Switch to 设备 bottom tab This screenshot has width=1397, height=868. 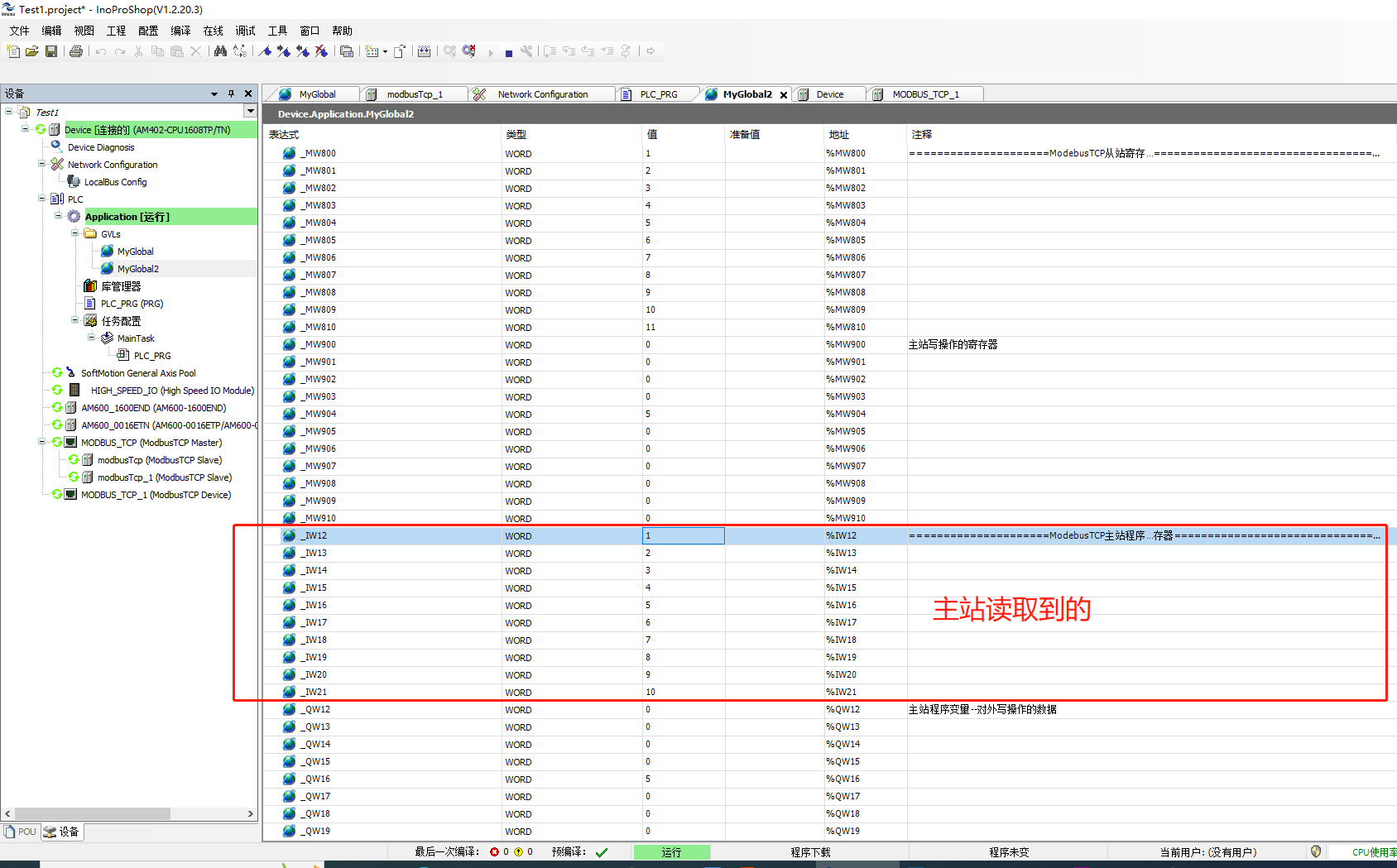[x=61, y=832]
